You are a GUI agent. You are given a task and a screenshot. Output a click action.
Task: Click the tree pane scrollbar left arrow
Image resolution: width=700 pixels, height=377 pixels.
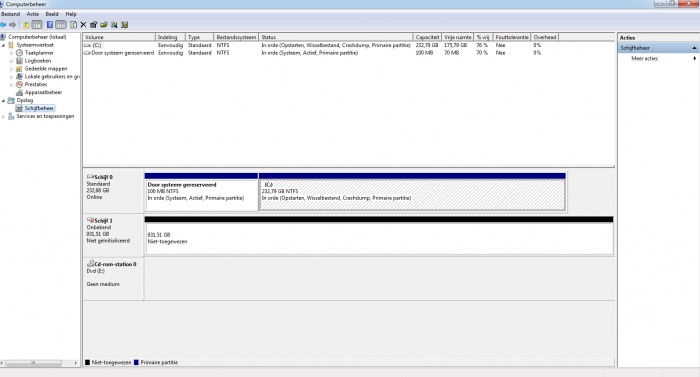(3, 363)
